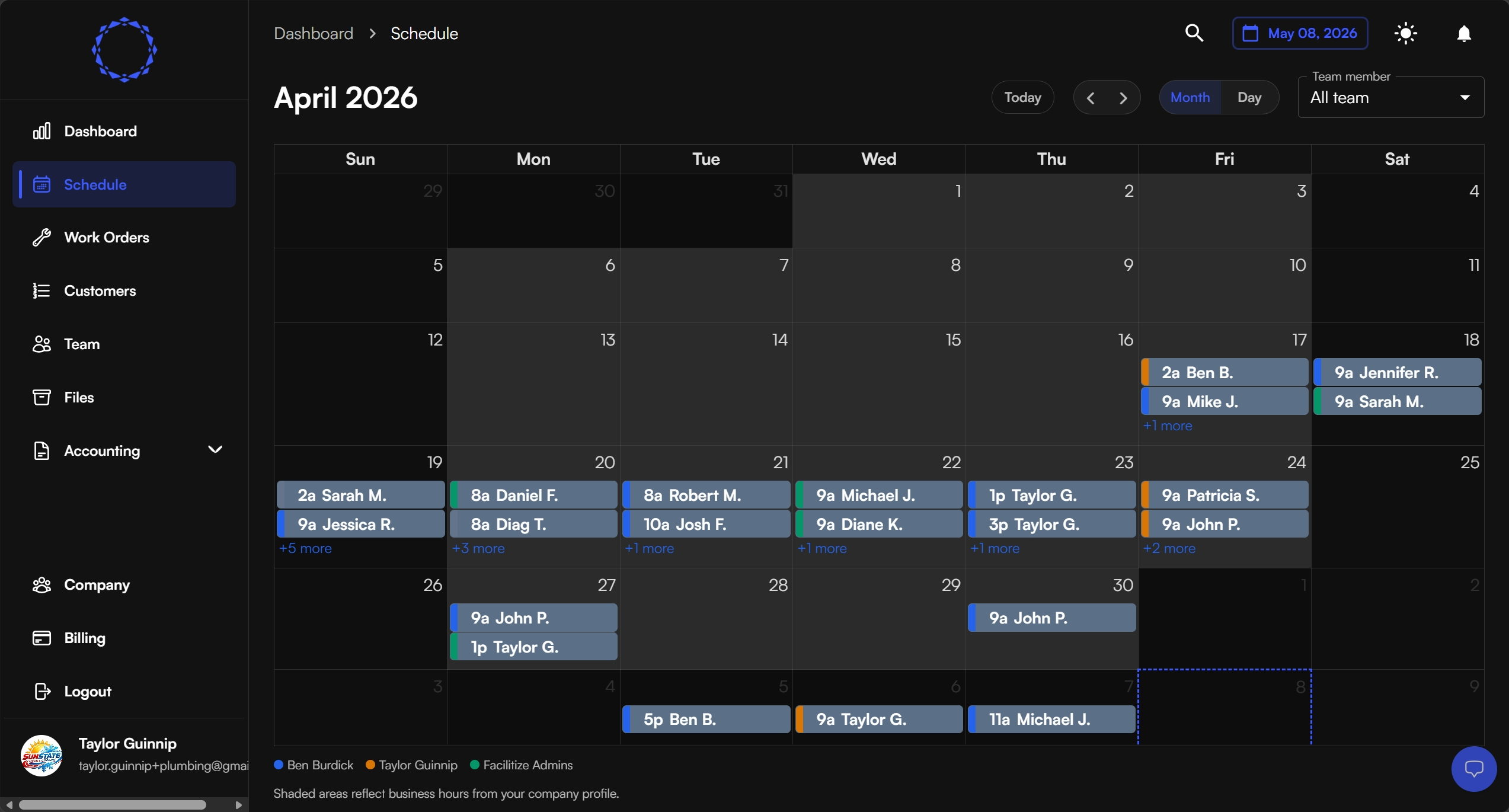Viewport: 1509px width, 812px height.
Task: Click the Sunstate profile avatar
Action: [x=41, y=756]
